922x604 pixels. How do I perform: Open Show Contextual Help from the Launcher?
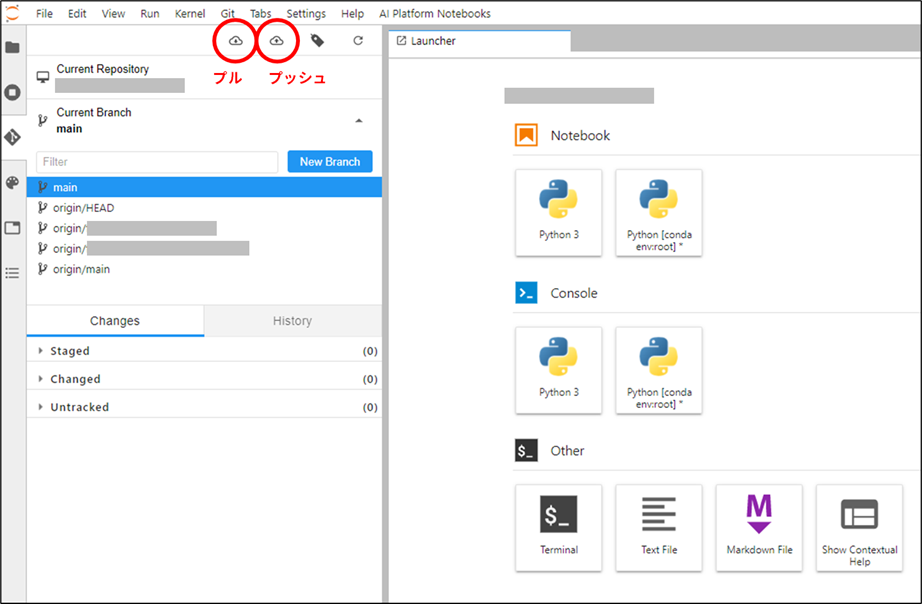858,528
